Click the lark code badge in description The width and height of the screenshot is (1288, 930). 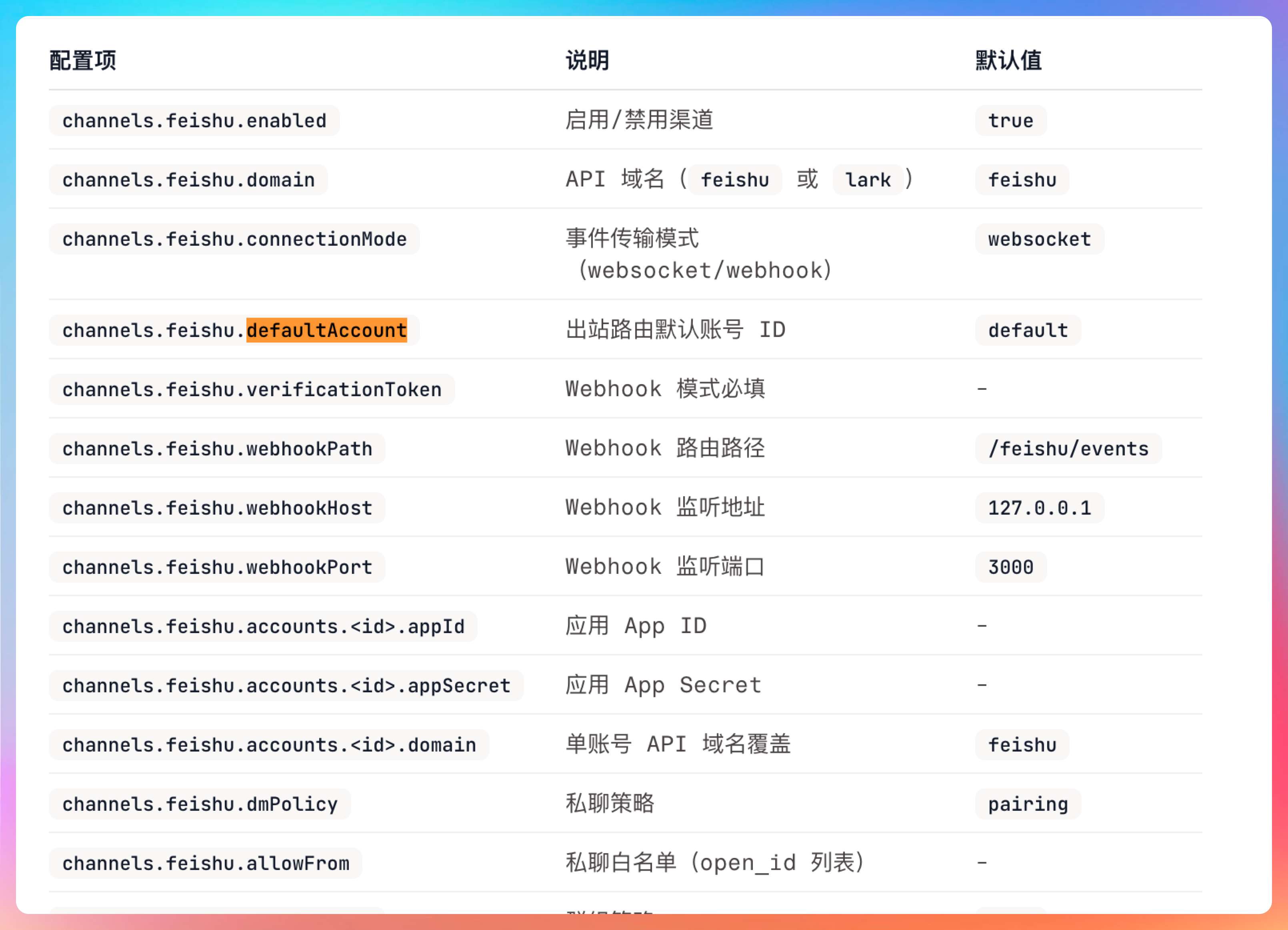[x=867, y=180]
